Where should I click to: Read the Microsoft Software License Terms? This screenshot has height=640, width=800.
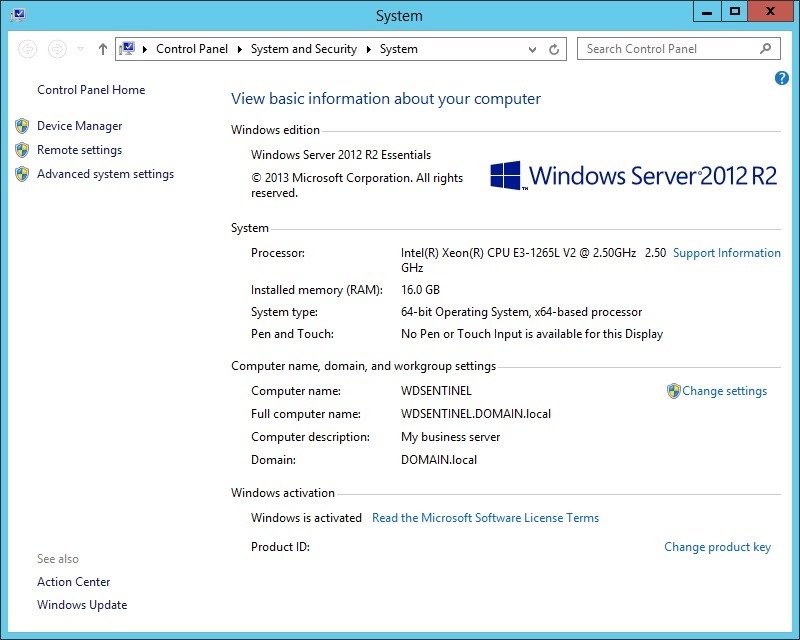485,518
